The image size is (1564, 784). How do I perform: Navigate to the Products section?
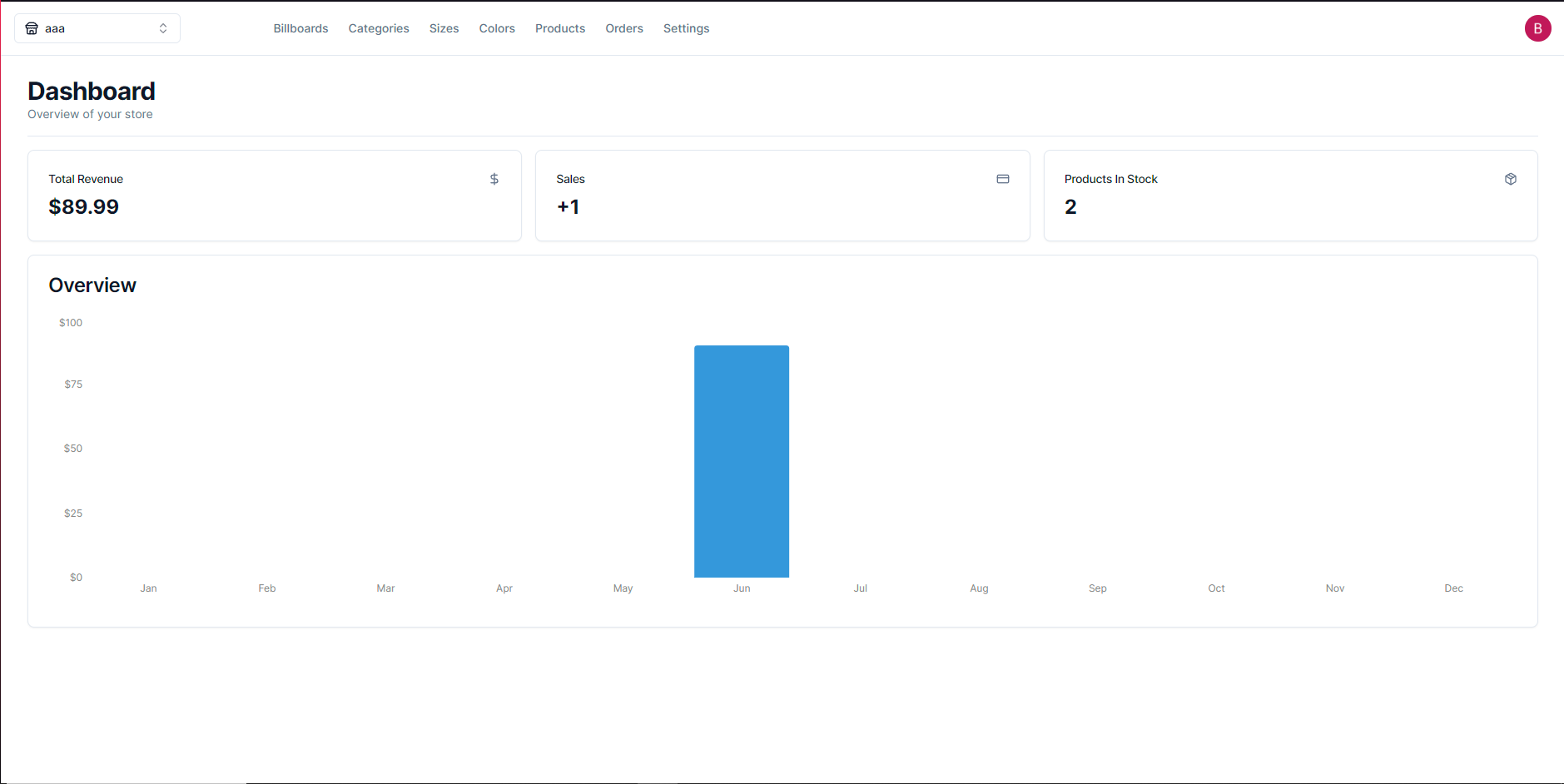(560, 27)
